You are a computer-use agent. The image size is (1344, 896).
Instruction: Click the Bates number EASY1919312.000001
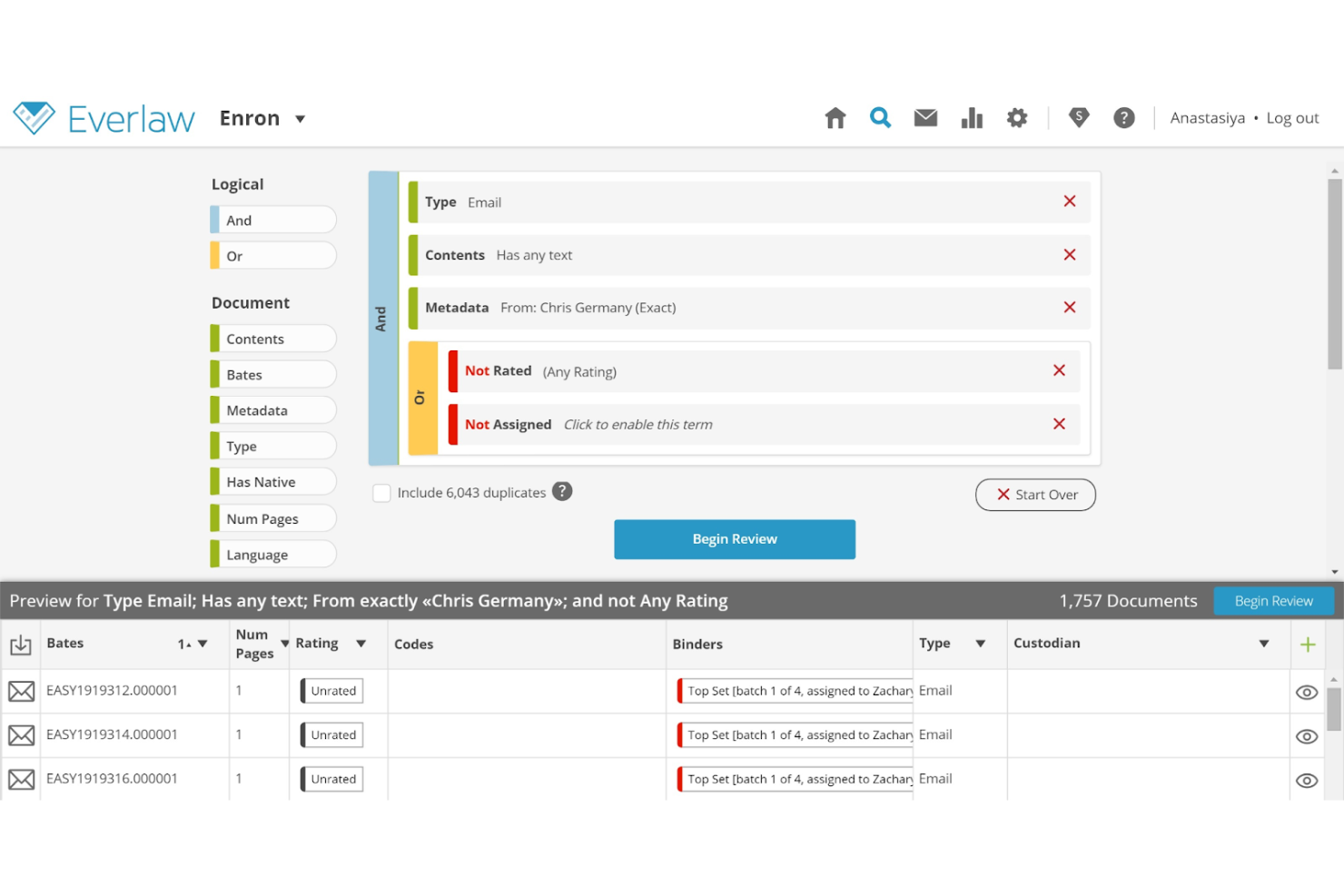112,691
